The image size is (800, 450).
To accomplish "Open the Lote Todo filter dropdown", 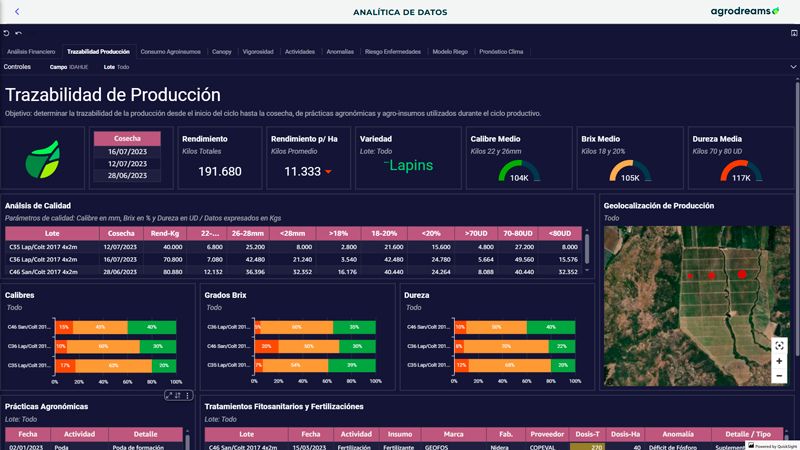I will [116, 67].
